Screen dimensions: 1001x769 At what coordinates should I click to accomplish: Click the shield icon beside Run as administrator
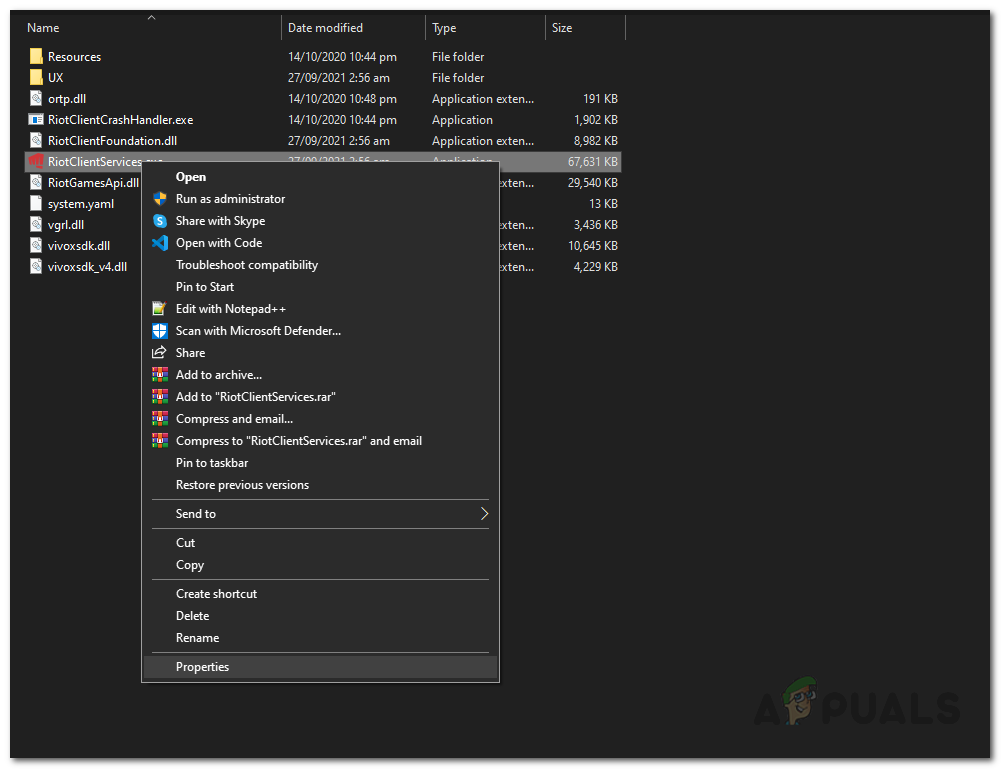160,198
